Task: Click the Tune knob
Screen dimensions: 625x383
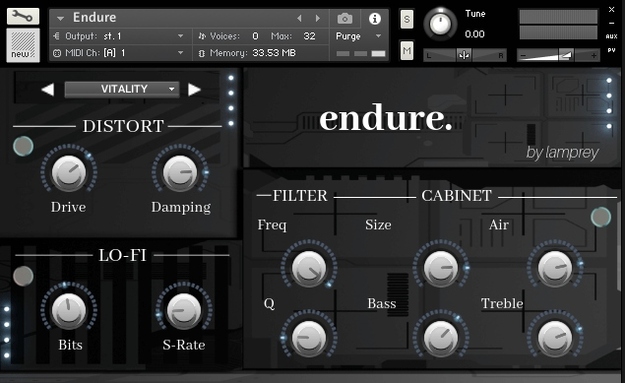Action: [x=440, y=24]
